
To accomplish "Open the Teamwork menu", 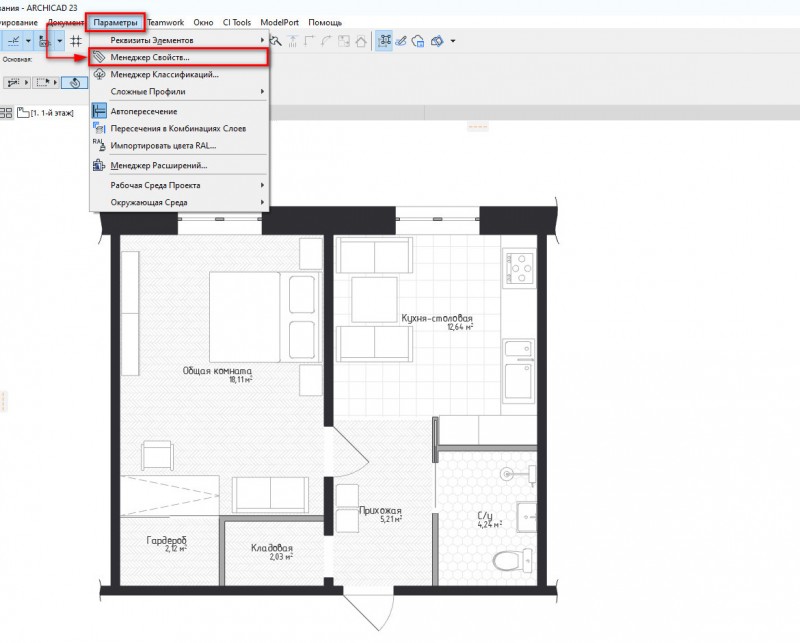I will (165, 22).
